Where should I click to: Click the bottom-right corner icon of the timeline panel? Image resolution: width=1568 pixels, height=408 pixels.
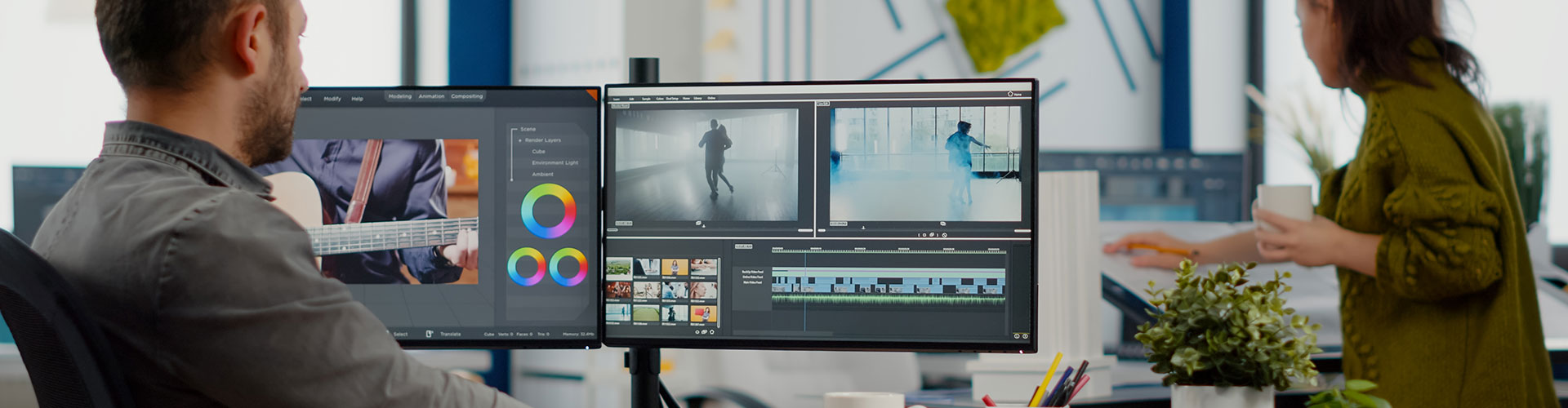coord(1025,335)
